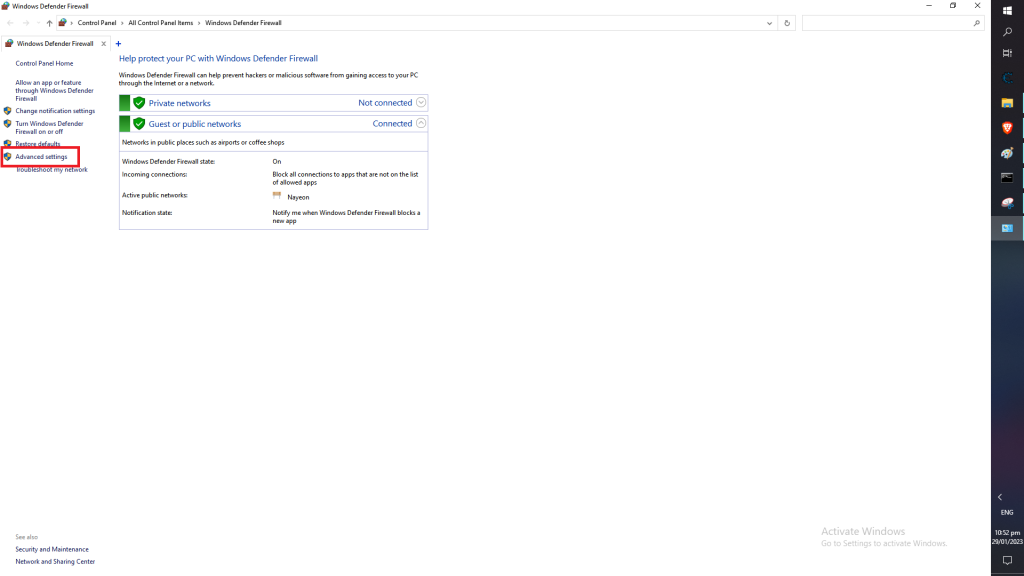1024x576 pixels.
Task: Open Snipping Tool taskbar icon
Action: pos(1007,203)
